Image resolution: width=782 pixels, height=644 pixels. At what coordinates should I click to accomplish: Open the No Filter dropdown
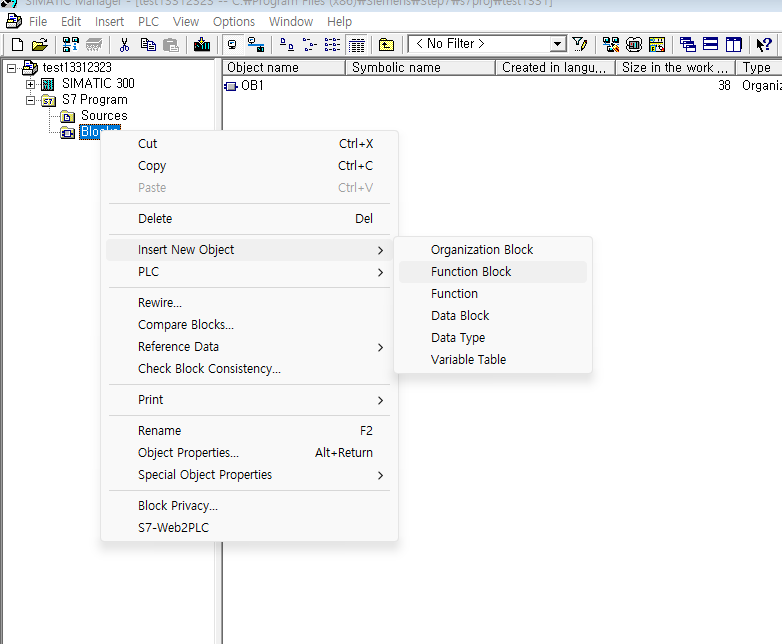(x=558, y=44)
